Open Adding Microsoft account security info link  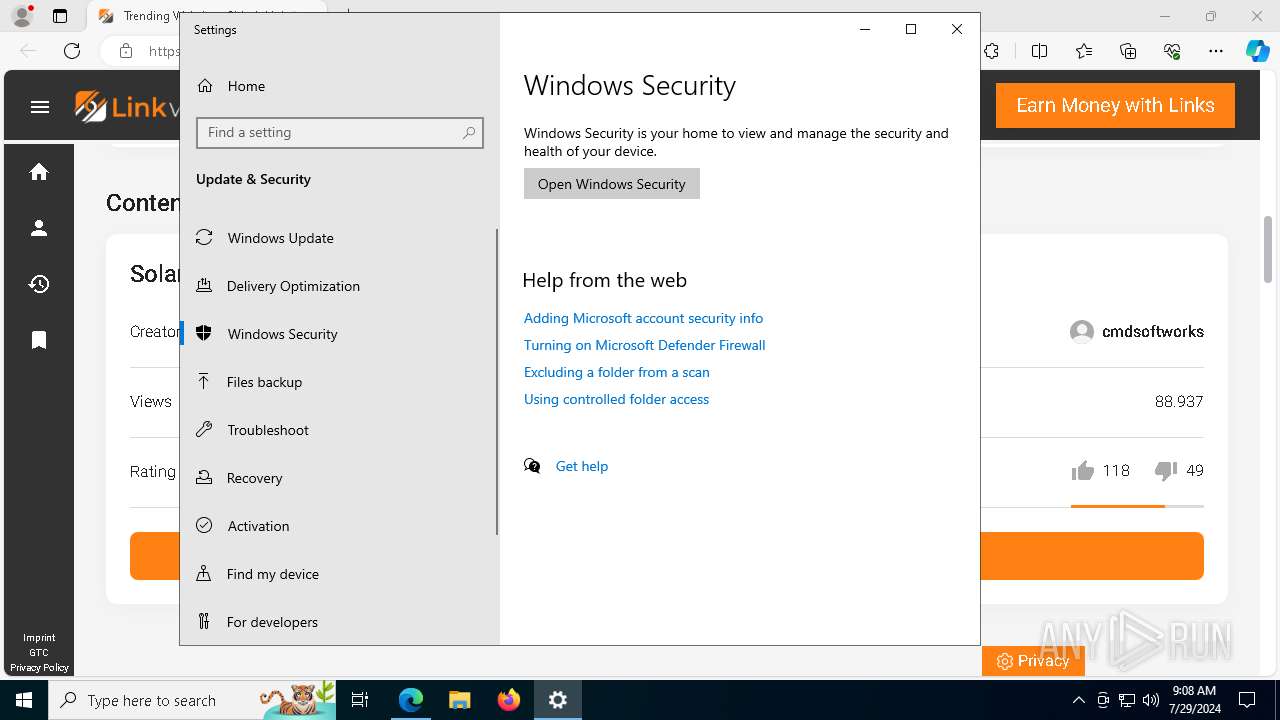tap(643, 318)
